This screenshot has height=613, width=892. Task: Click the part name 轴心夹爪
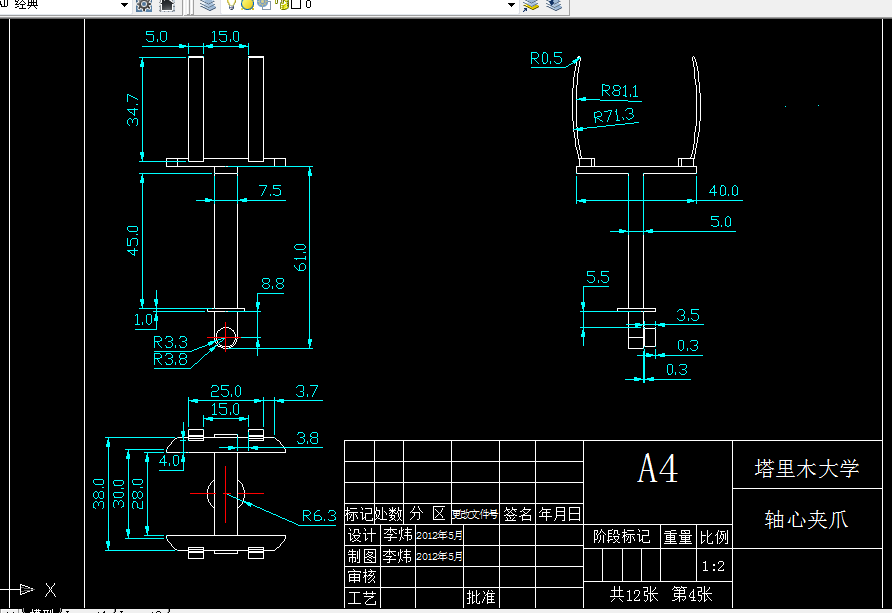click(807, 519)
